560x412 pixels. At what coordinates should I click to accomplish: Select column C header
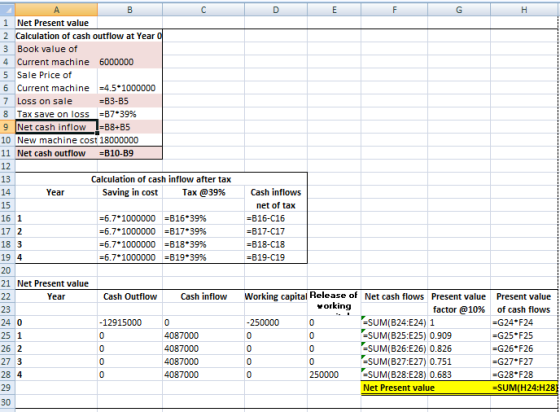204,10
